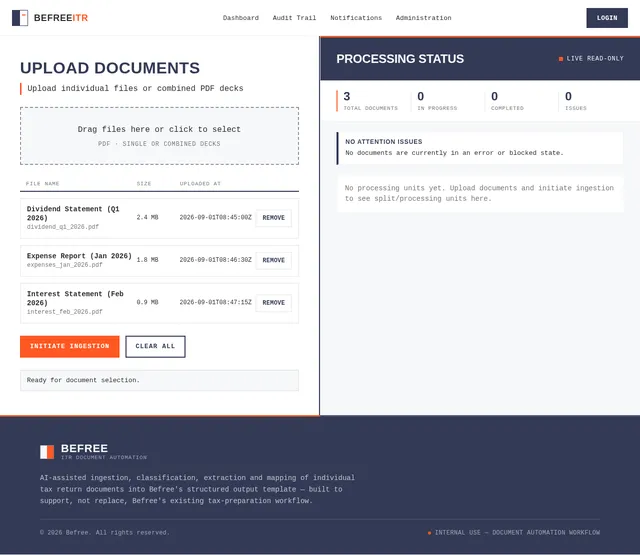Open the Administration menu item
Screen dimensions: 640x555
point(423,18)
